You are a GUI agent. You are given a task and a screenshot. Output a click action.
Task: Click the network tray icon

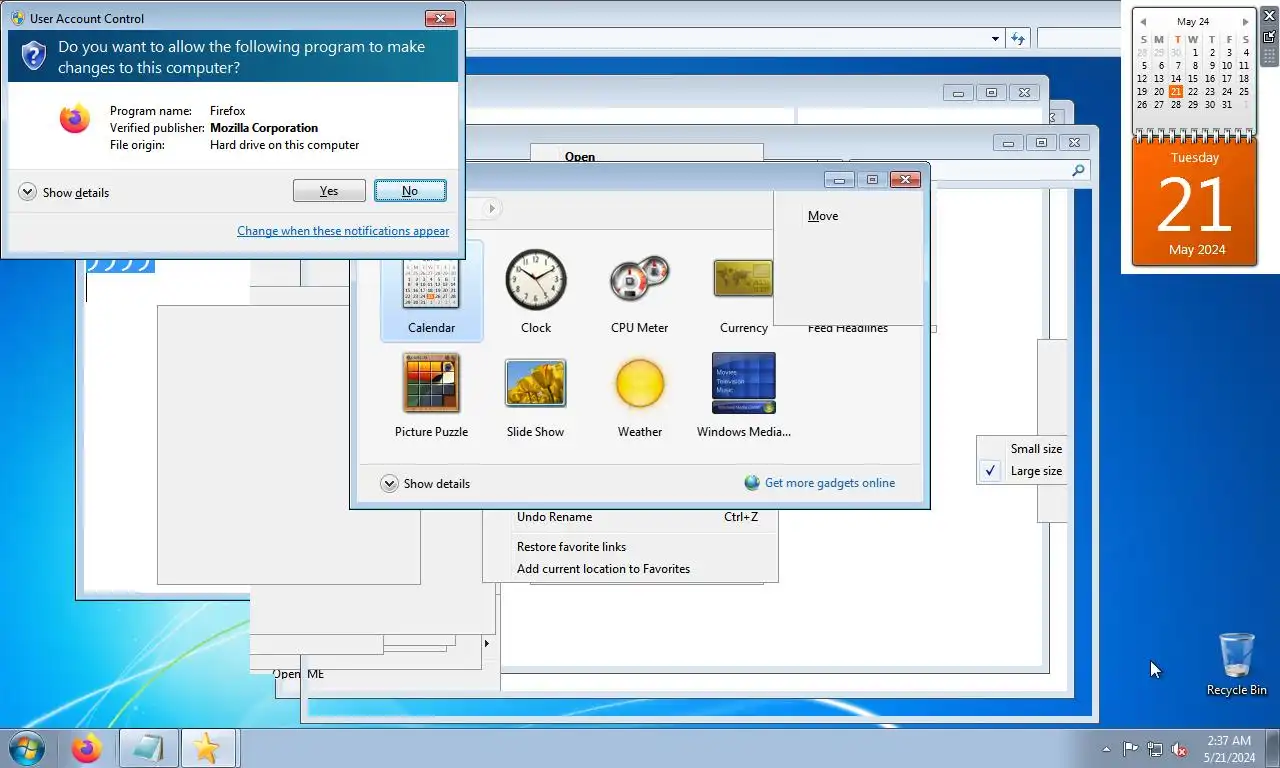(x=1155, y=749)
